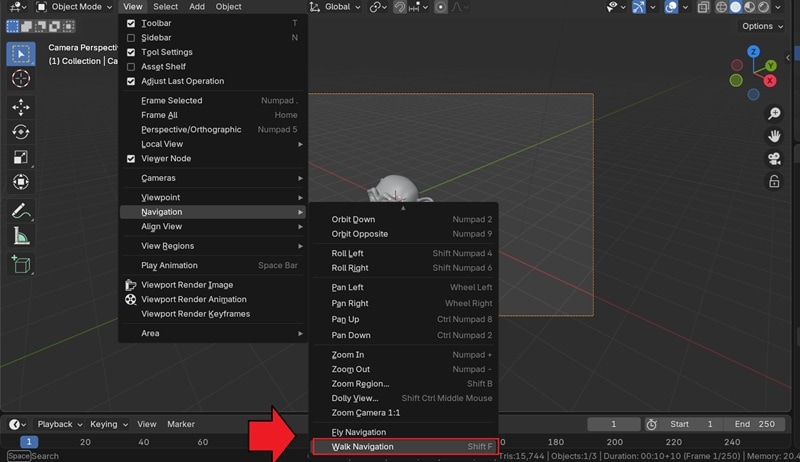The width and height of the screenshot is (800, 462).
Task: Choose the Measure tool
Action: tap(21, 236)
